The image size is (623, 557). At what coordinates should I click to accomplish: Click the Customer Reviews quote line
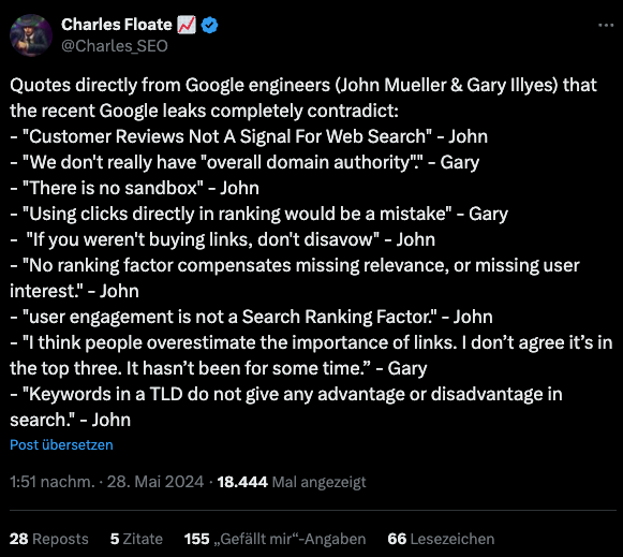click(249, 137)
